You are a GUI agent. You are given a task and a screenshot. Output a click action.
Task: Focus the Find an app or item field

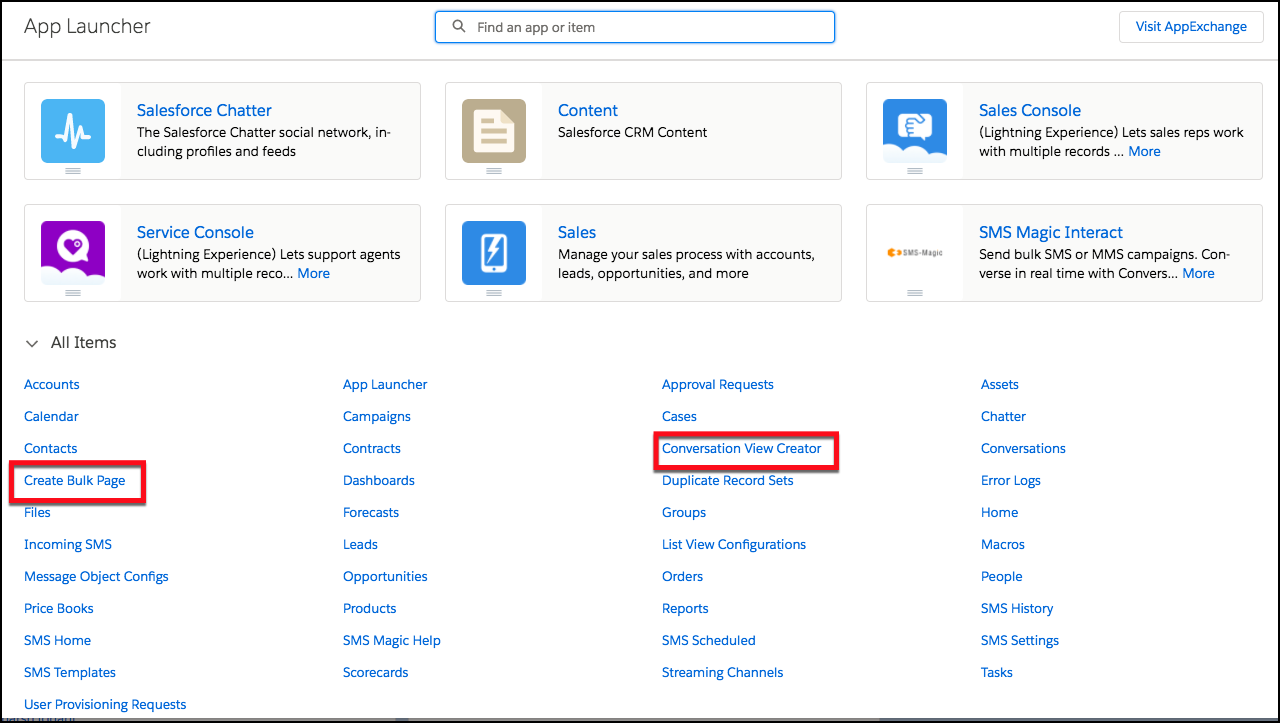[x=635, y=27]
